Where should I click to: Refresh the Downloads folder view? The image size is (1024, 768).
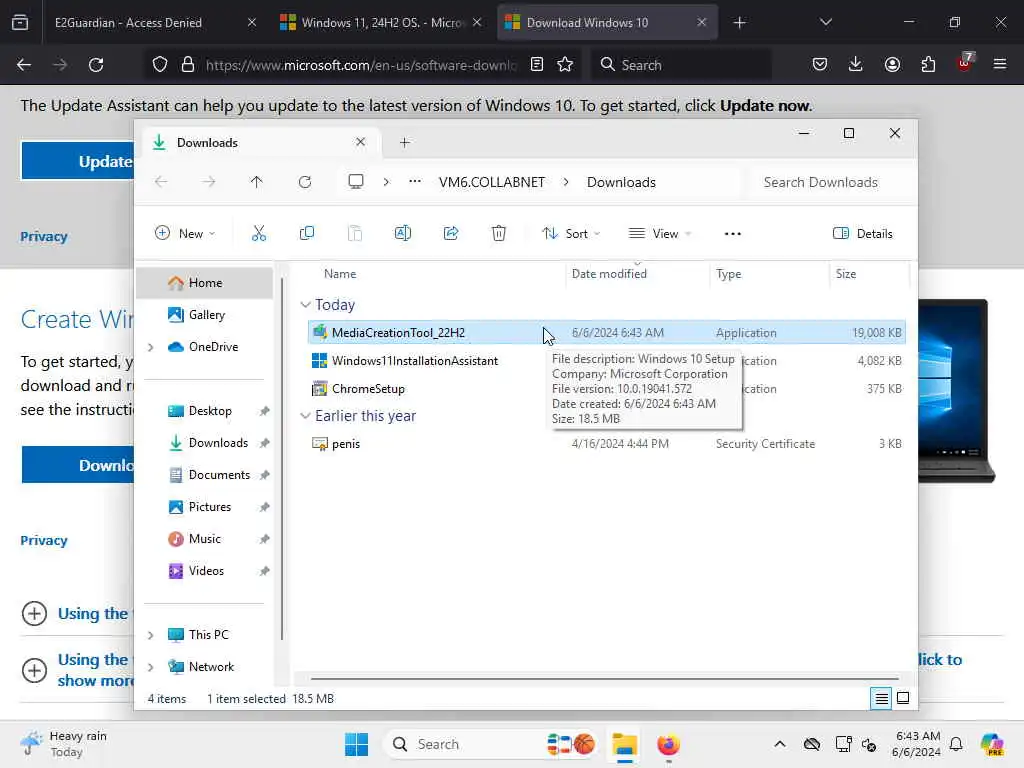pyautogui.click(x=304, y=182)
